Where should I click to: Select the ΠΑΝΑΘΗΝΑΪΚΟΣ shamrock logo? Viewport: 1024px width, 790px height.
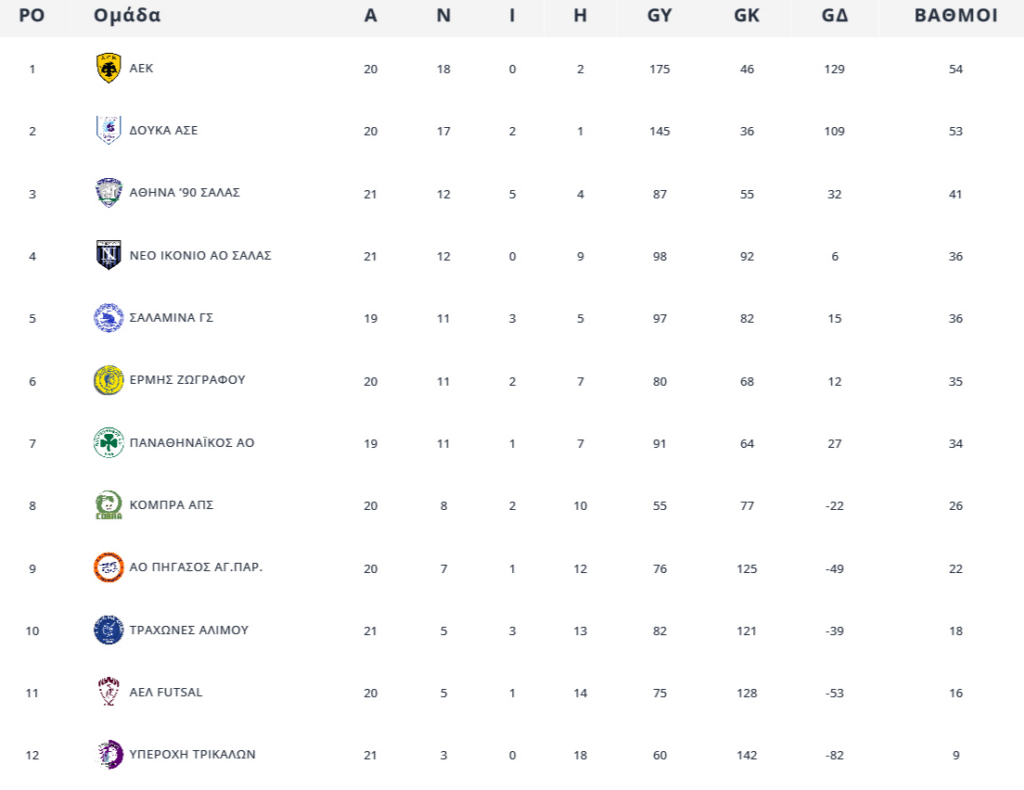(x=108, y=443)
